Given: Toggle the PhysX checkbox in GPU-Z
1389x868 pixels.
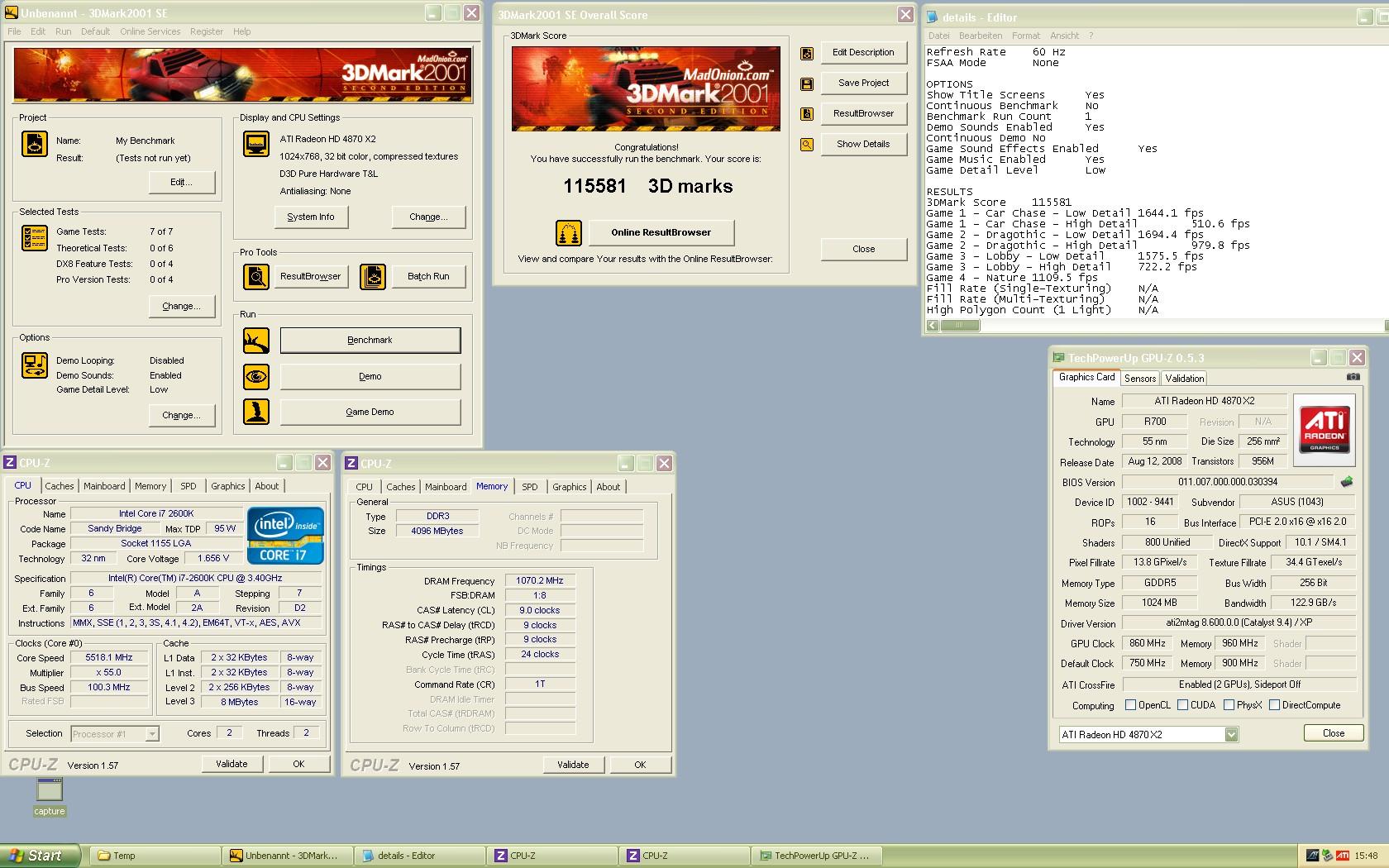Looking at the screenshot, I should click(1229, 705).
